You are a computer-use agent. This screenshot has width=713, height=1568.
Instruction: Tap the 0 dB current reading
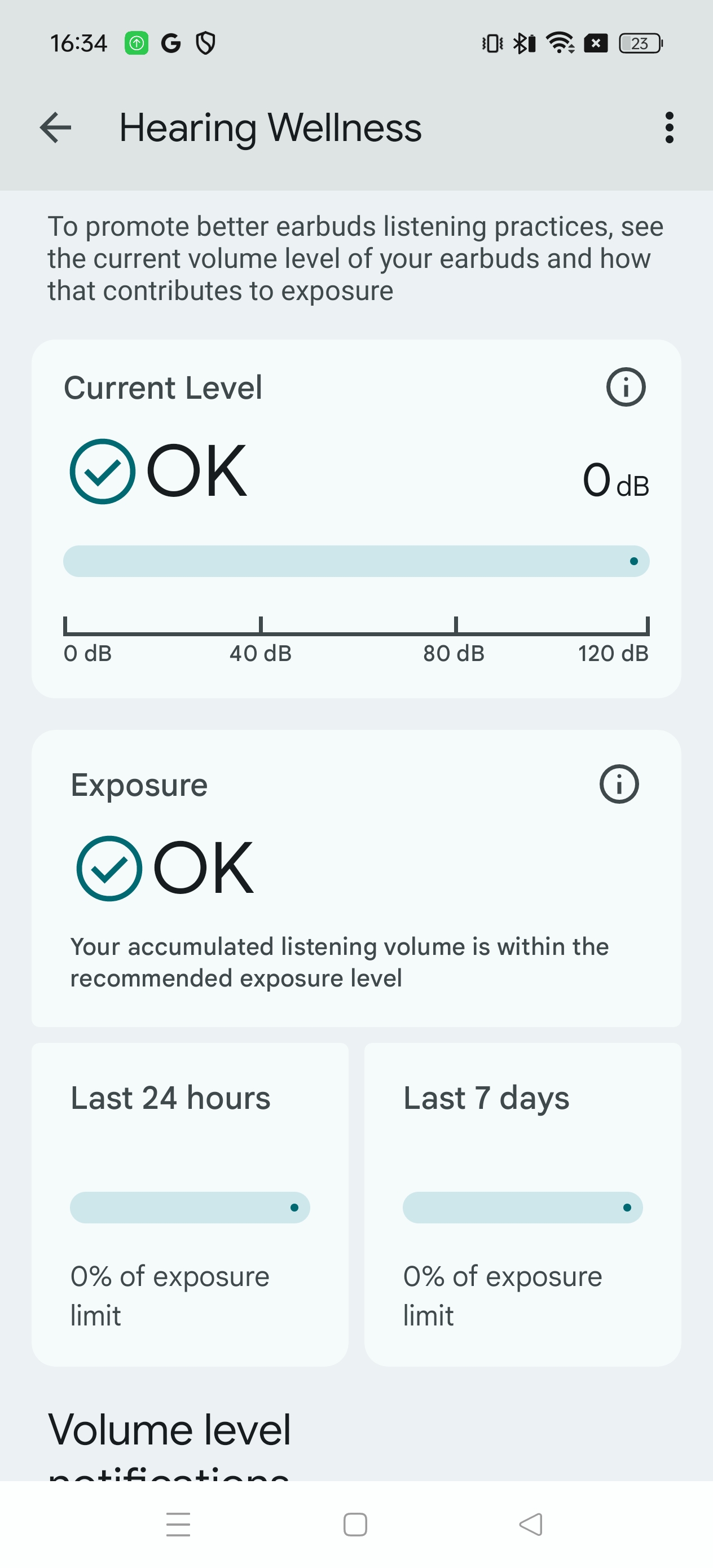click(615, 481)
